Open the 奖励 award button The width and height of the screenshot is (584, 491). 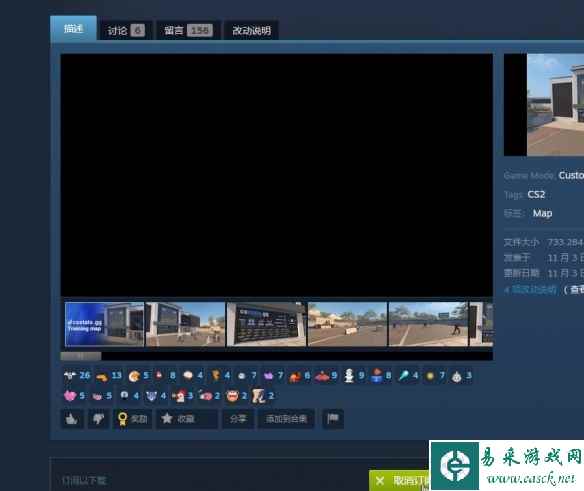(x=132, y=419)
